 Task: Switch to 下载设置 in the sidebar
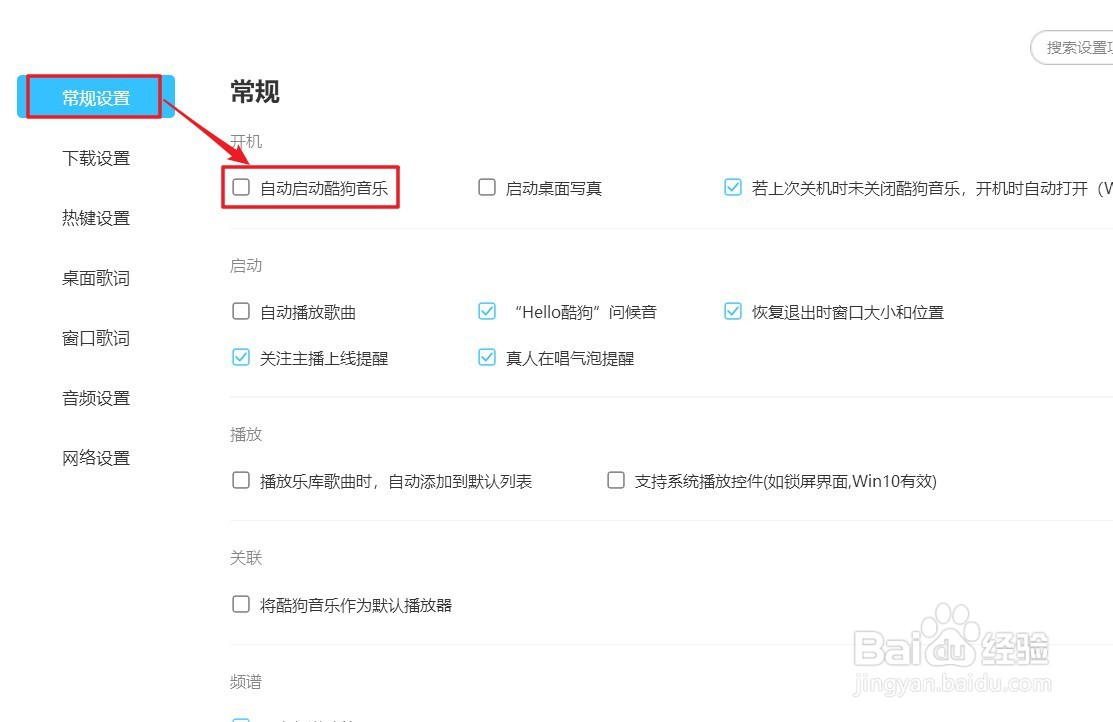tap(96, 158)
